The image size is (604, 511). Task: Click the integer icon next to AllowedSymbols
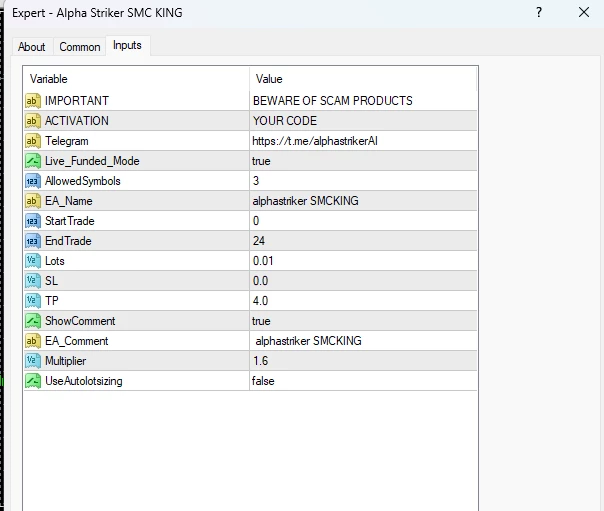pyautogui.click(x=33, y=181)
